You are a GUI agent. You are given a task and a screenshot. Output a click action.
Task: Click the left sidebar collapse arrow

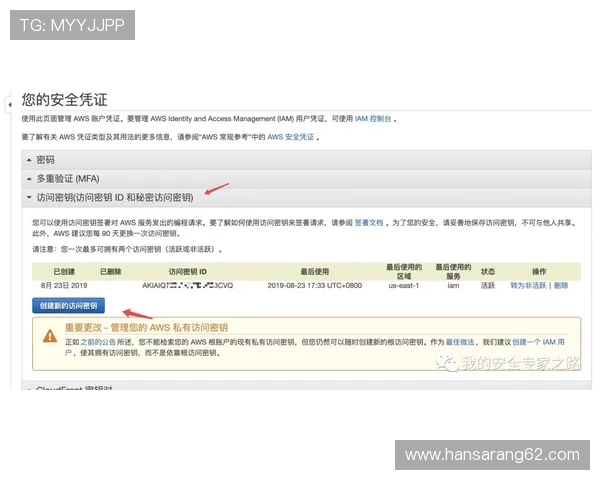click(x=9, y=104)
